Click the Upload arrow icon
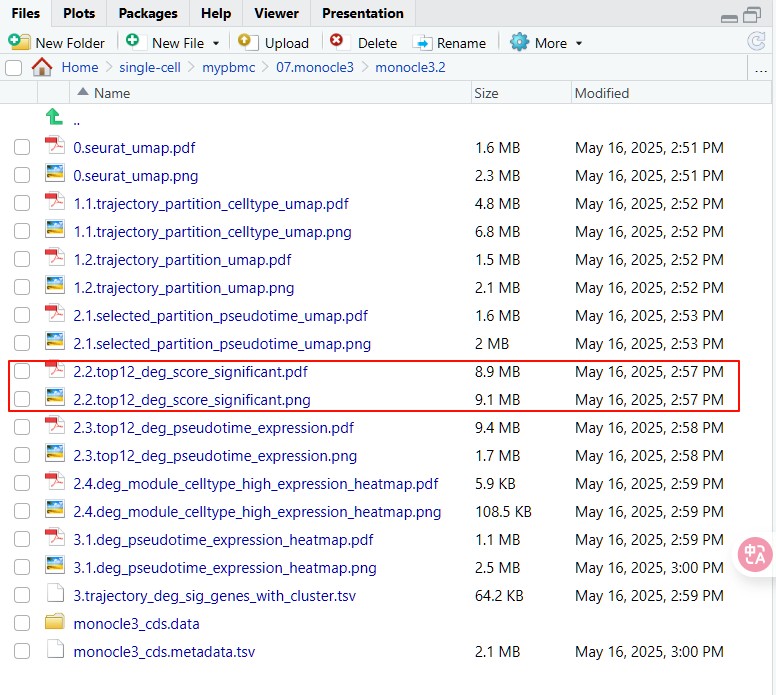The height and width of the screenshot is (695, 776). tap(248, 42)
